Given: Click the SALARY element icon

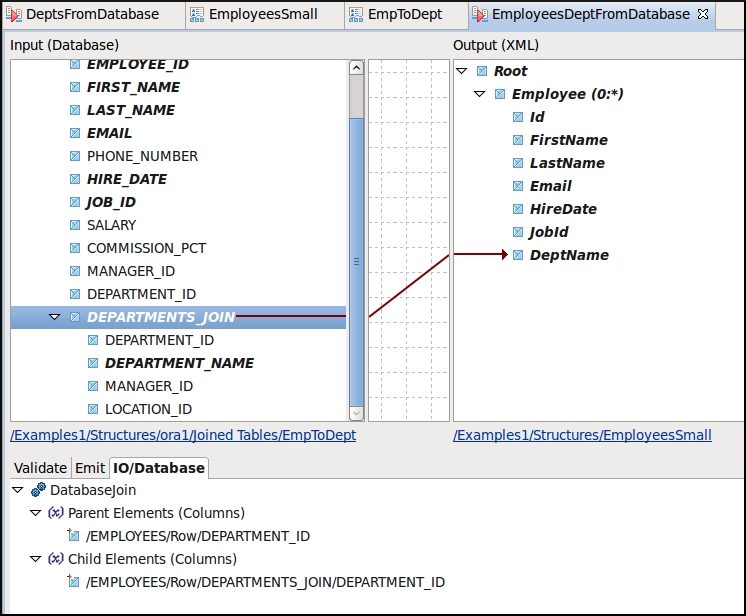Looking at the screenshot, I should pyautogui.click(x=75, y=225).
